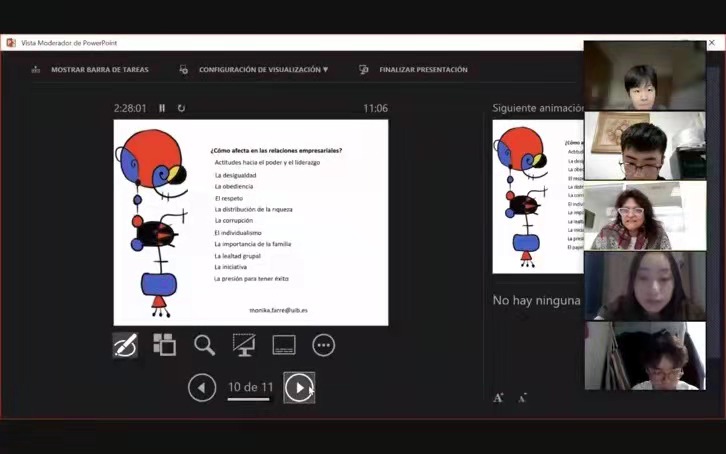Toggle subtitles display icon
The image size is (726, 454).
point(284,345)
